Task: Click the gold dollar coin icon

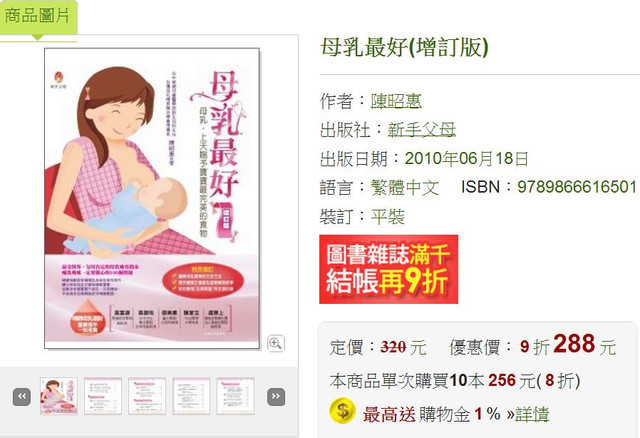Action: (342, 411)
